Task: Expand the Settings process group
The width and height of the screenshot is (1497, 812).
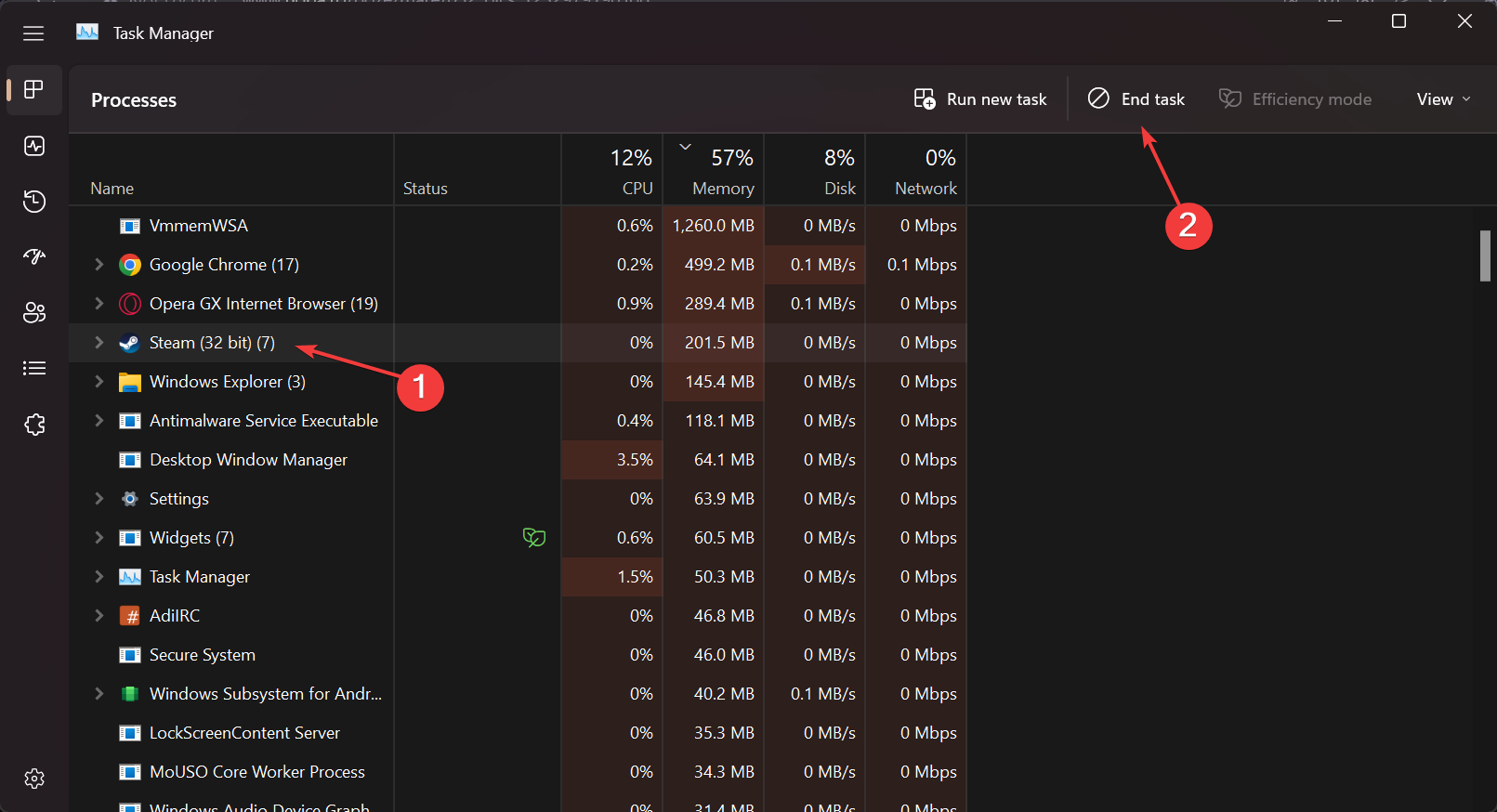Action: 98,499
